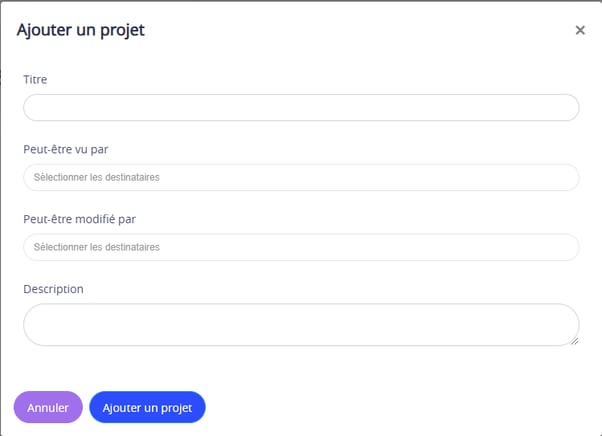Click the Peut-être modifié par label

click(79, 219)
